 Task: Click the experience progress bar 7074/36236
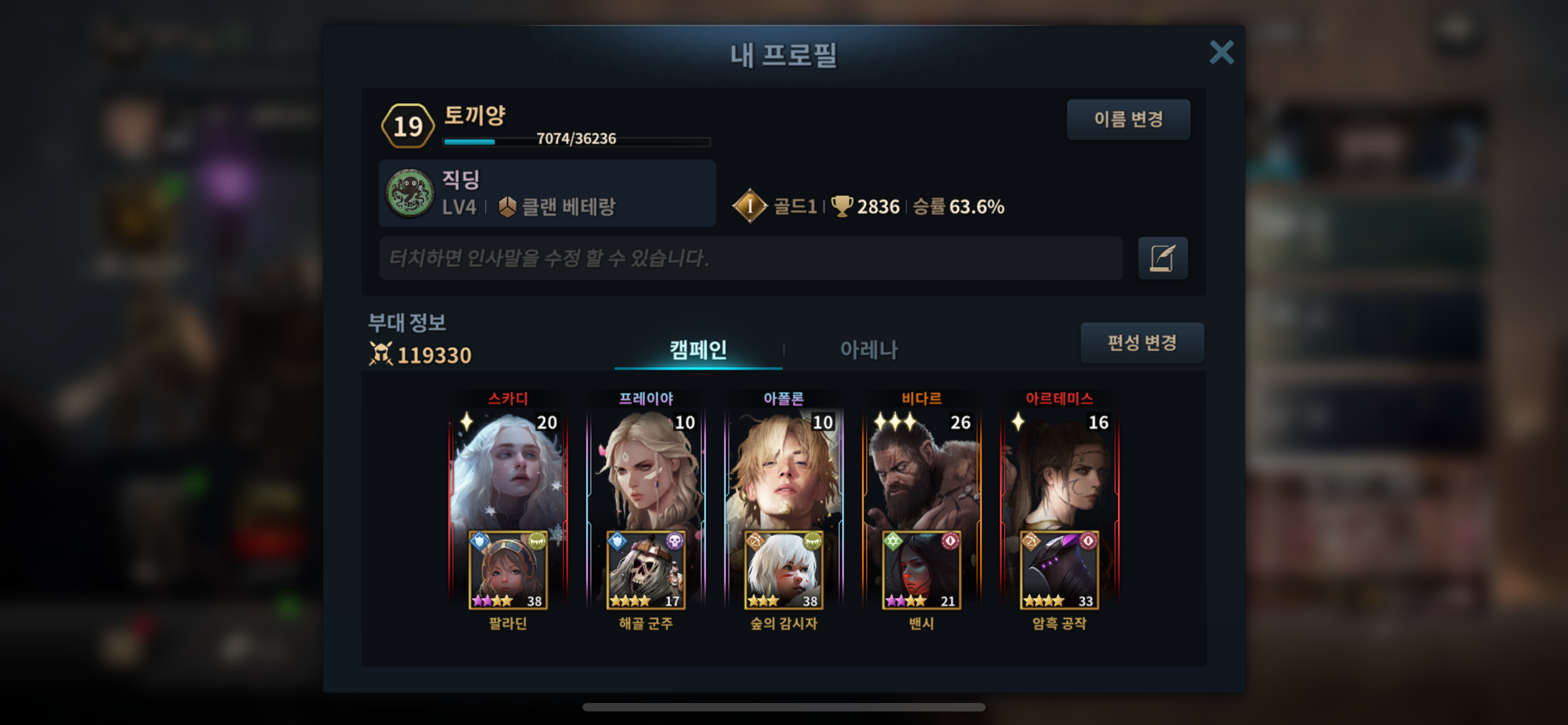coord(576,141)
